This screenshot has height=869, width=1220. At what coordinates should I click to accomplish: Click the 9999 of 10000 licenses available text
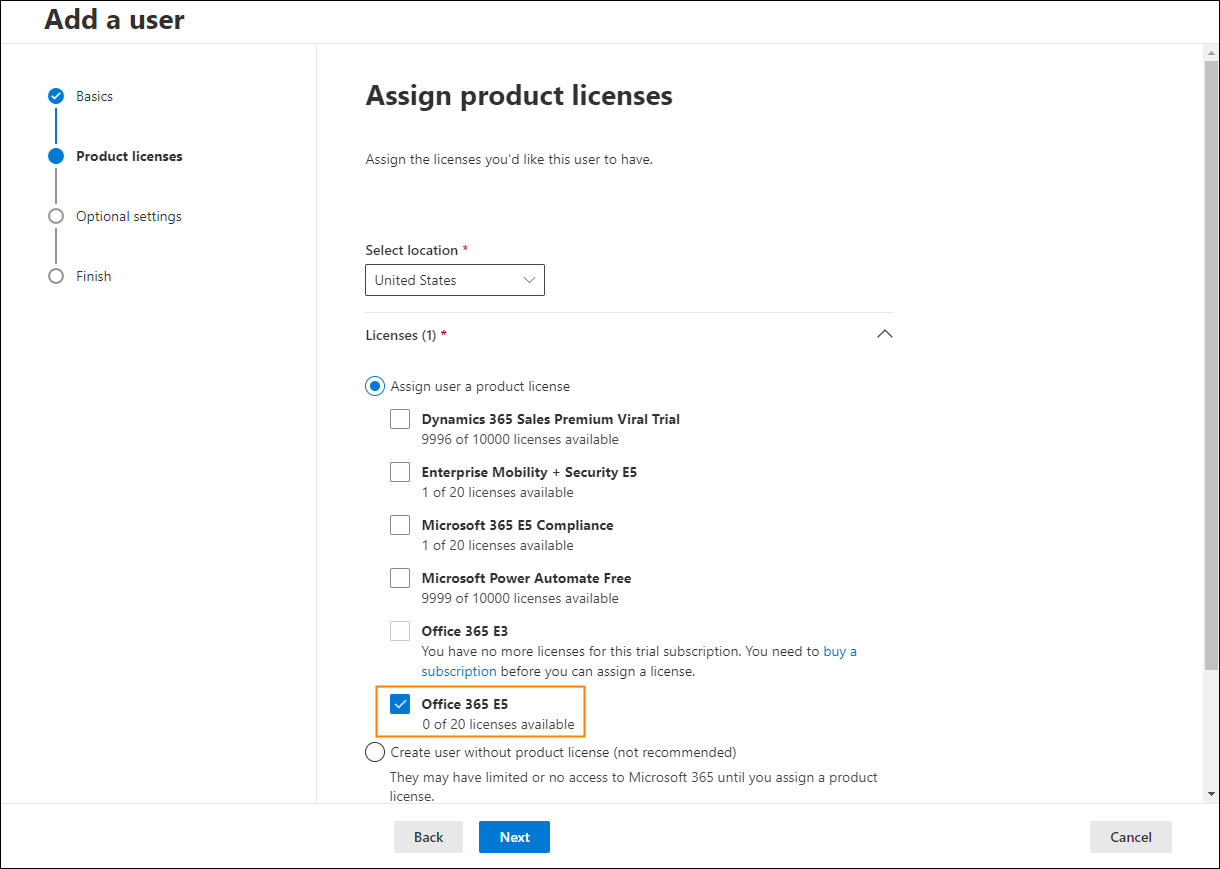(x=520, y=598)
